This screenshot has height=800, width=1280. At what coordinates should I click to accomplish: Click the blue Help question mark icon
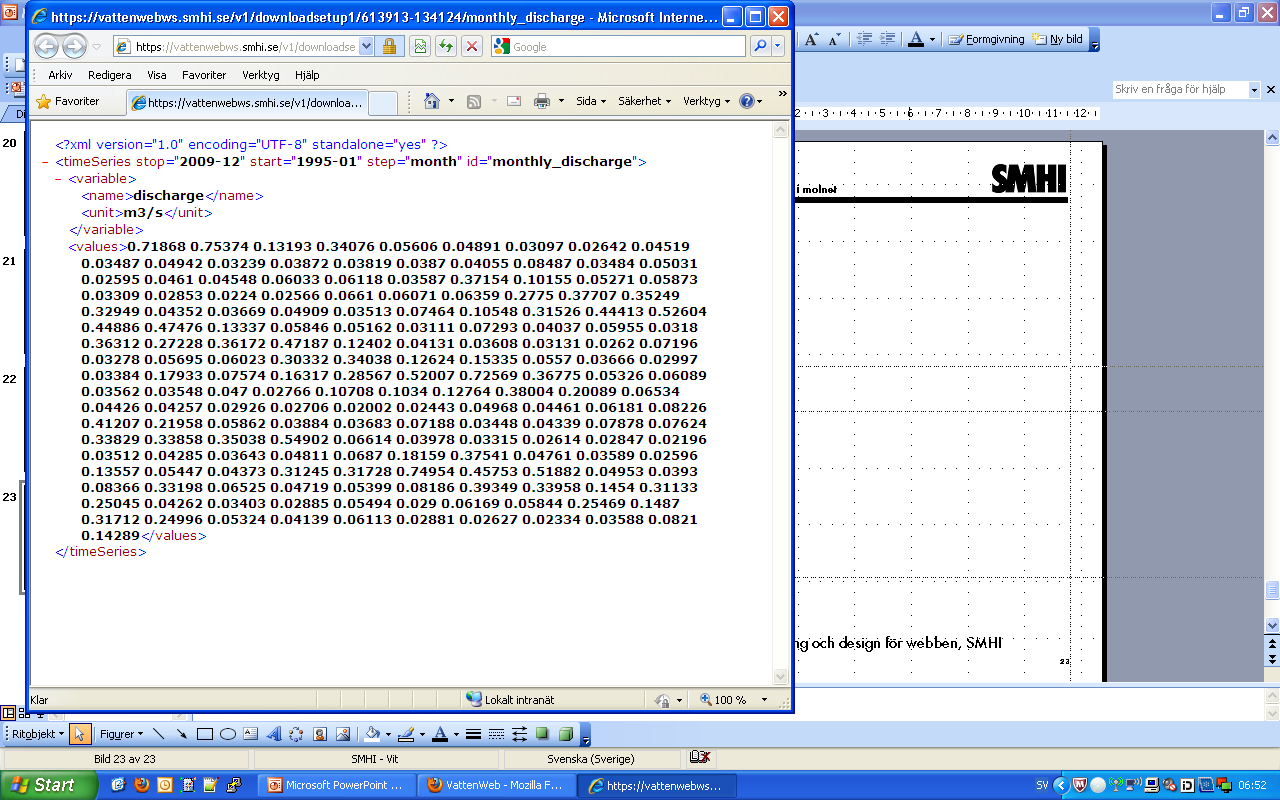[x=746, y=101]
